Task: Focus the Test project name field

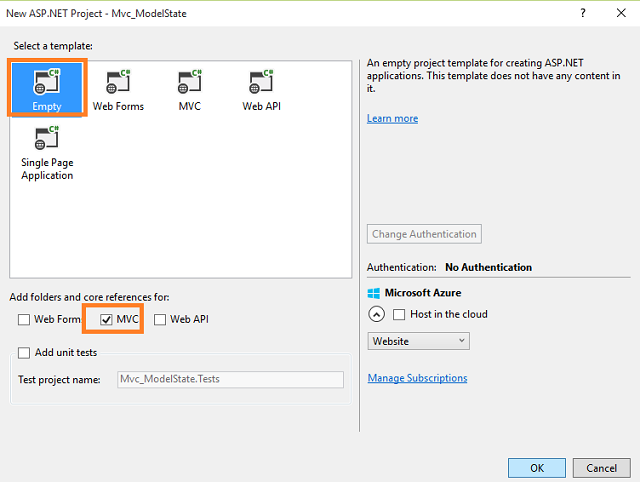Action: tap(230, 379)
